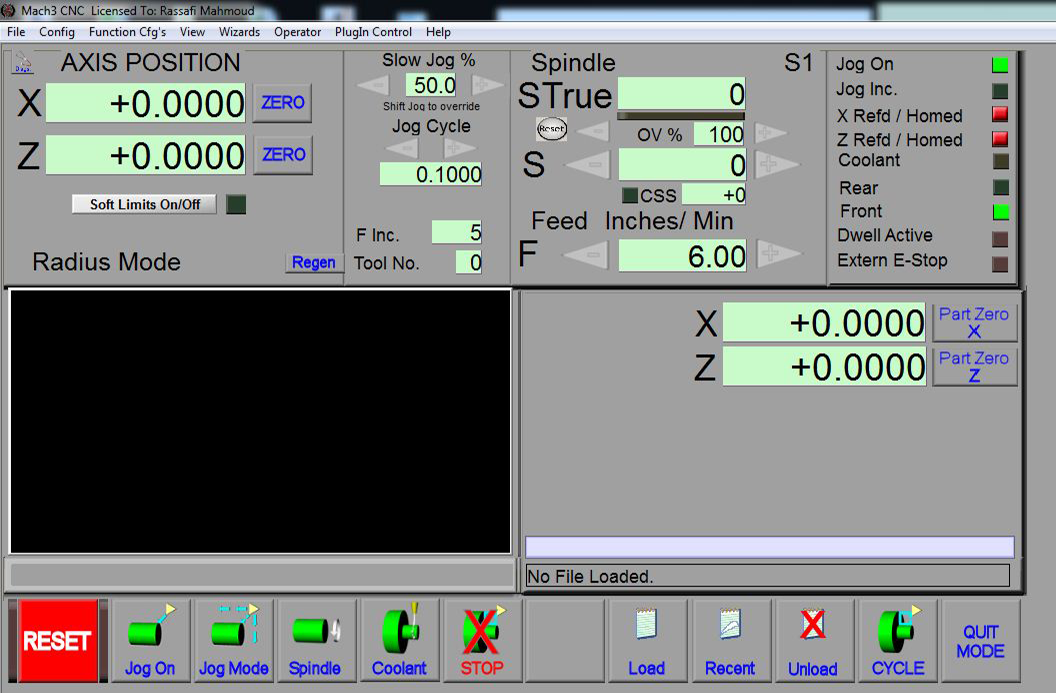Open the View menu
Image resolution: width=1056 pixels, height=693 pixels.
coord(192,32)
